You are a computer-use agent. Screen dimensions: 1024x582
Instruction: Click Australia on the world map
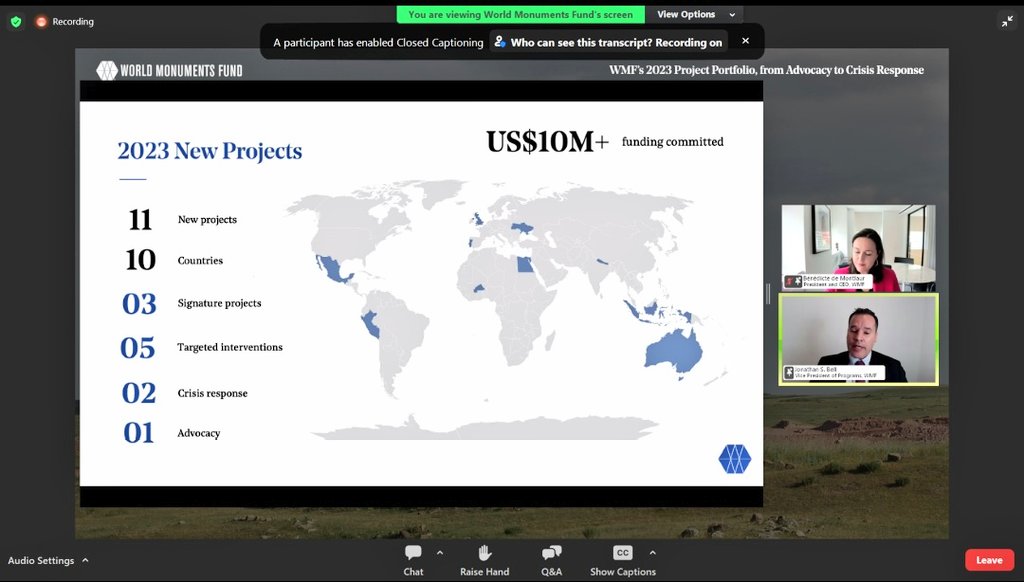click(x=673, y=353)
